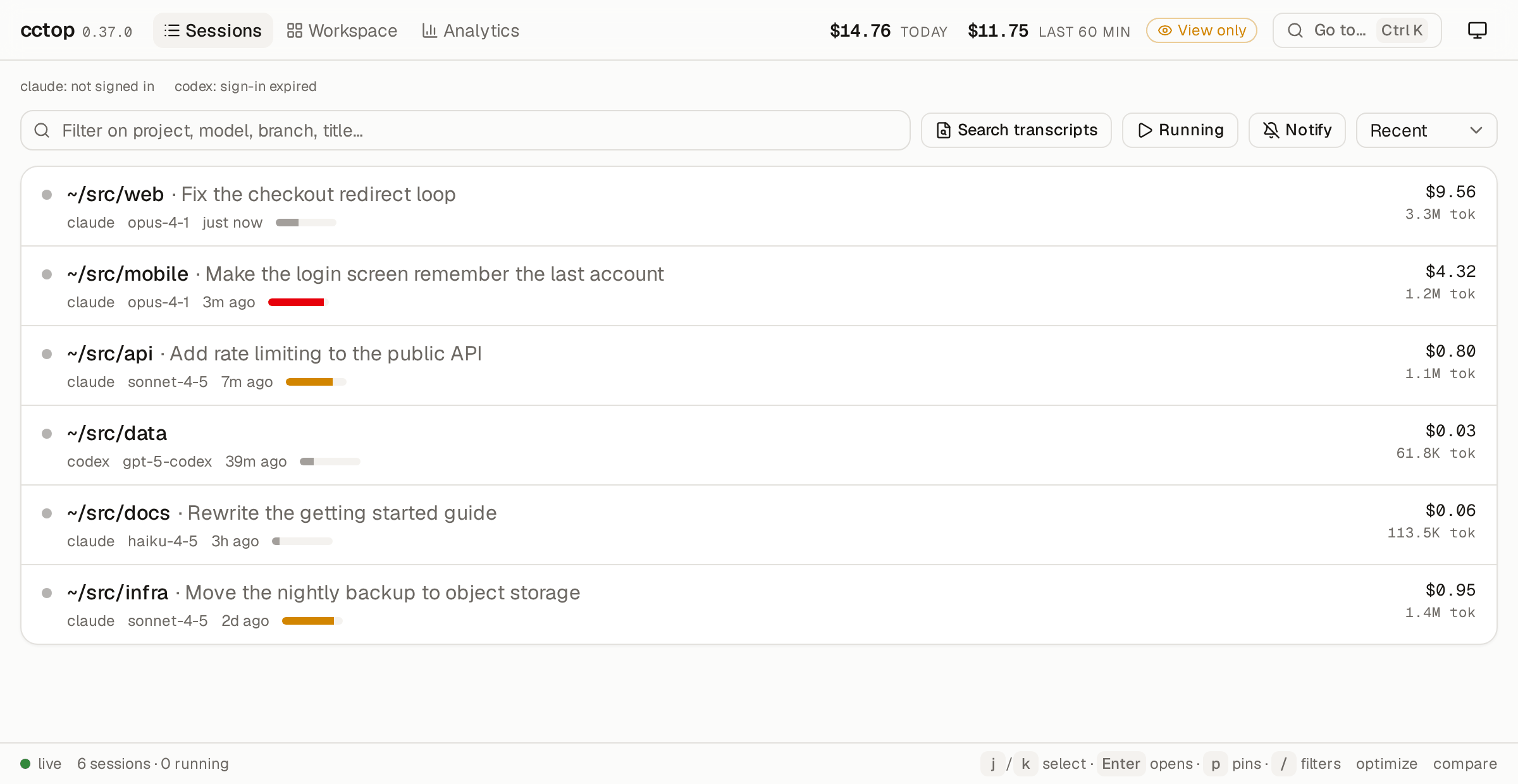Image resolution: width=1518 pixels, height=784 pixels.
Task: Open the Analytics tab
Action: click(x=471, y=30)
